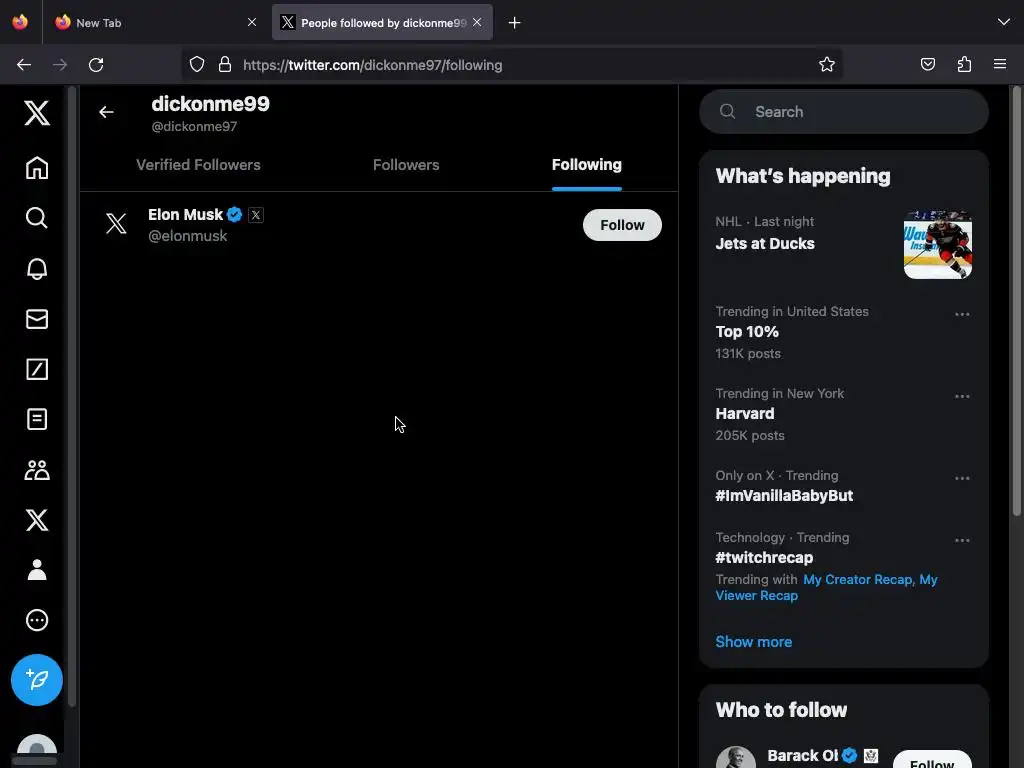
Task: Click the right page scrollbar
Action: coord(1016,300)
